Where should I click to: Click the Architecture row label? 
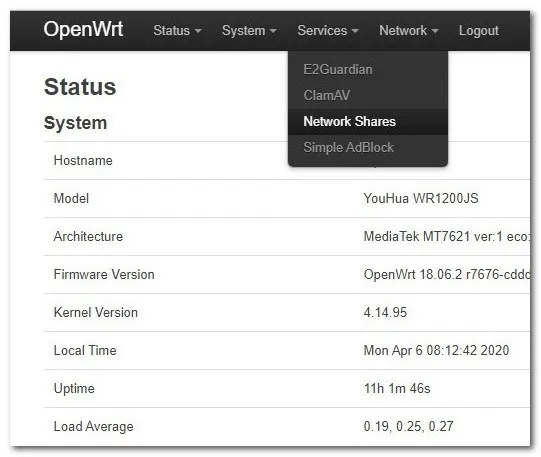[x=88, y=236]
